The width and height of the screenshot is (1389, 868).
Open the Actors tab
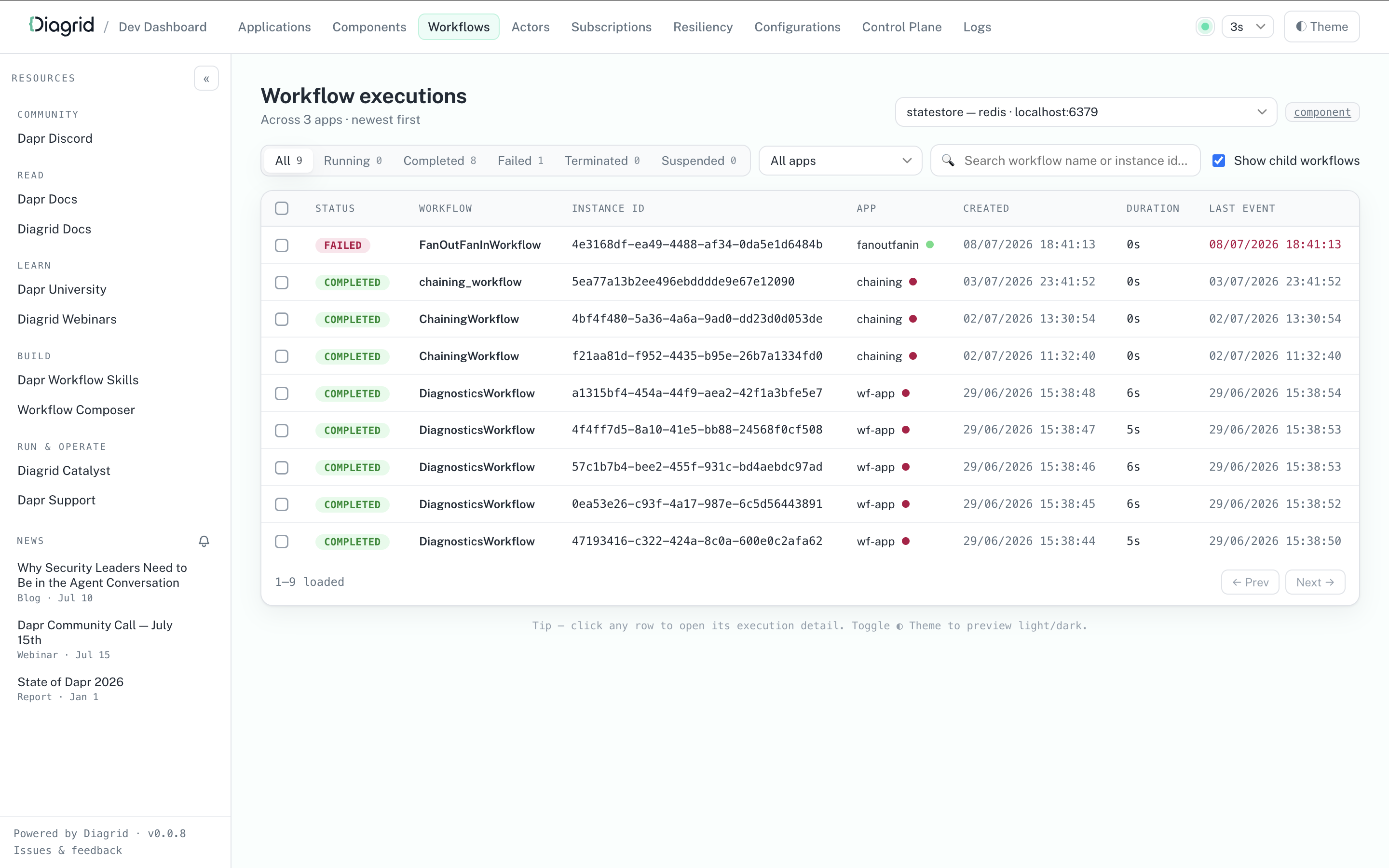click(531, 27)
